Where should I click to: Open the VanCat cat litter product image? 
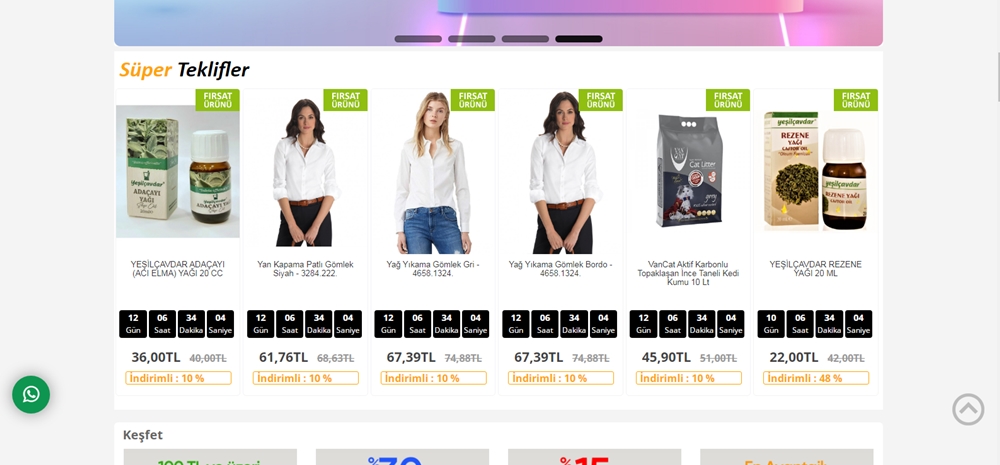pos(688,172)
